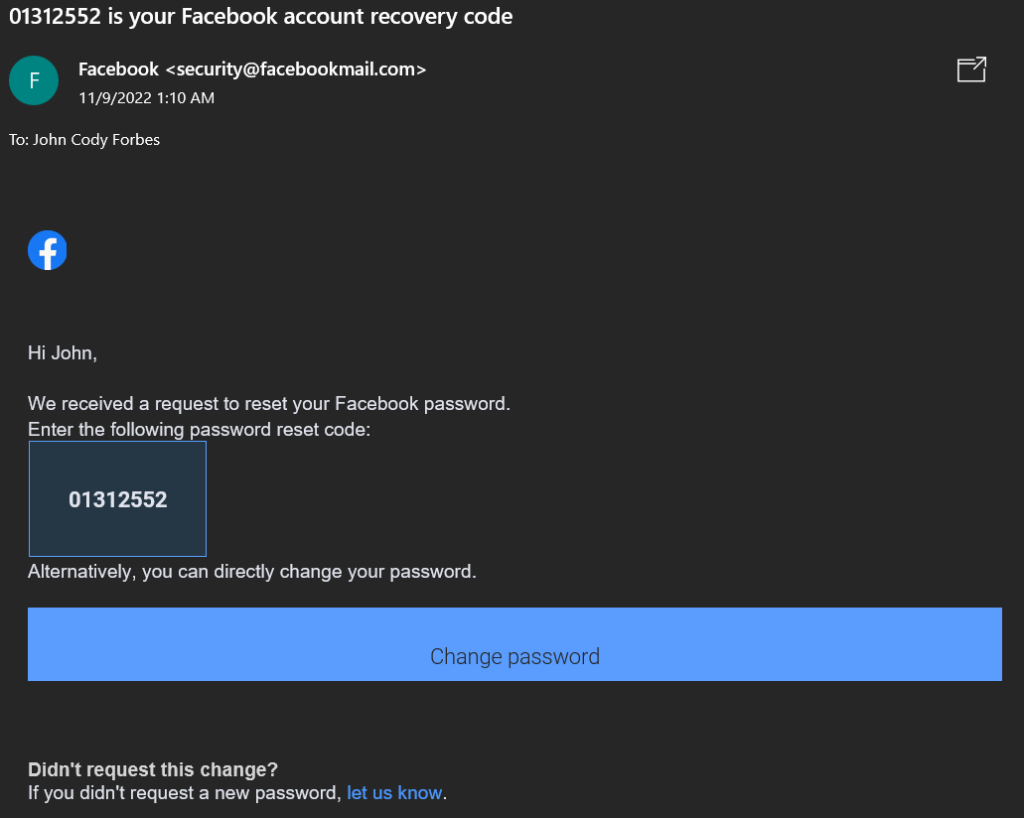The width and height of the screenshot is (1024, 818).
Task: Open the message in a new window
Action: click(971, 69)
